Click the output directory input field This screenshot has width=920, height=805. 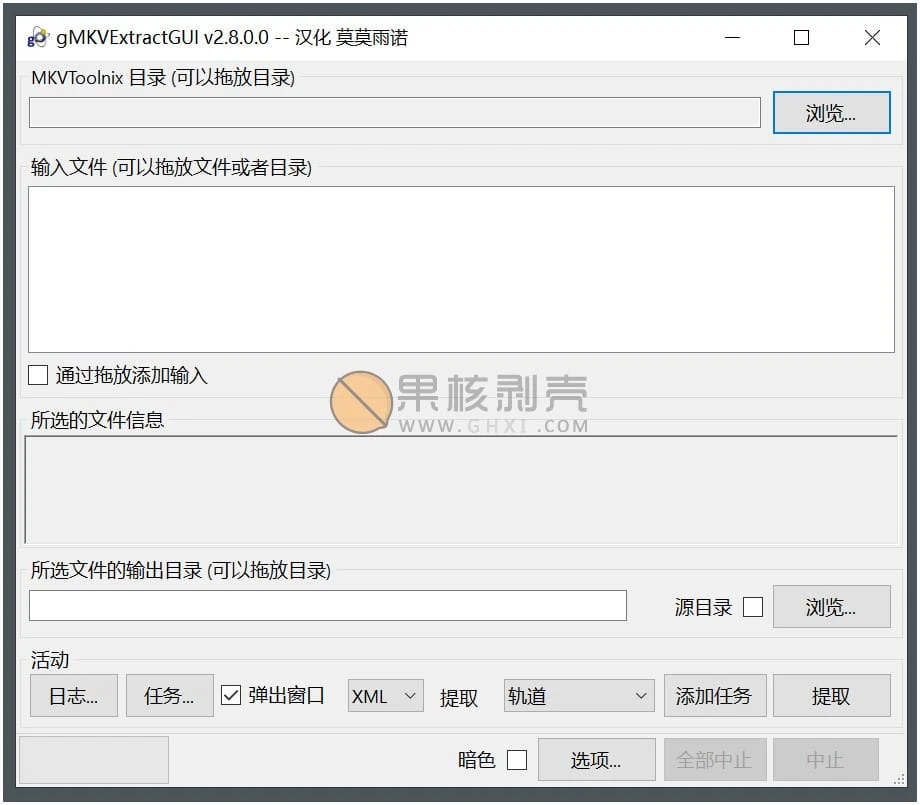(327, 606)
